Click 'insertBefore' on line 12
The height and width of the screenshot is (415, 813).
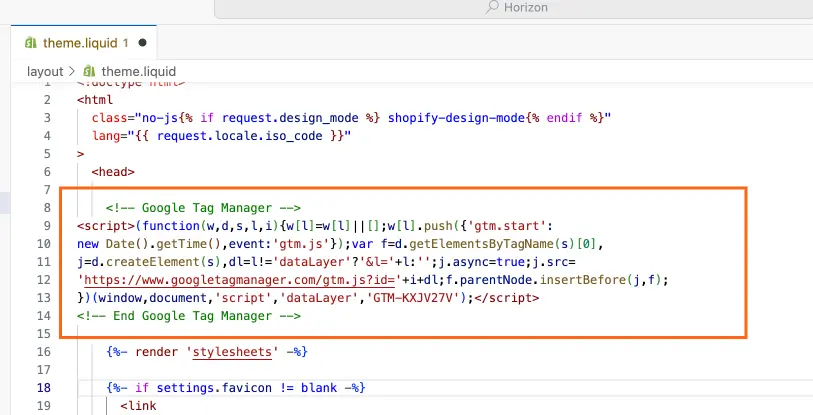[x=583, y=280]
